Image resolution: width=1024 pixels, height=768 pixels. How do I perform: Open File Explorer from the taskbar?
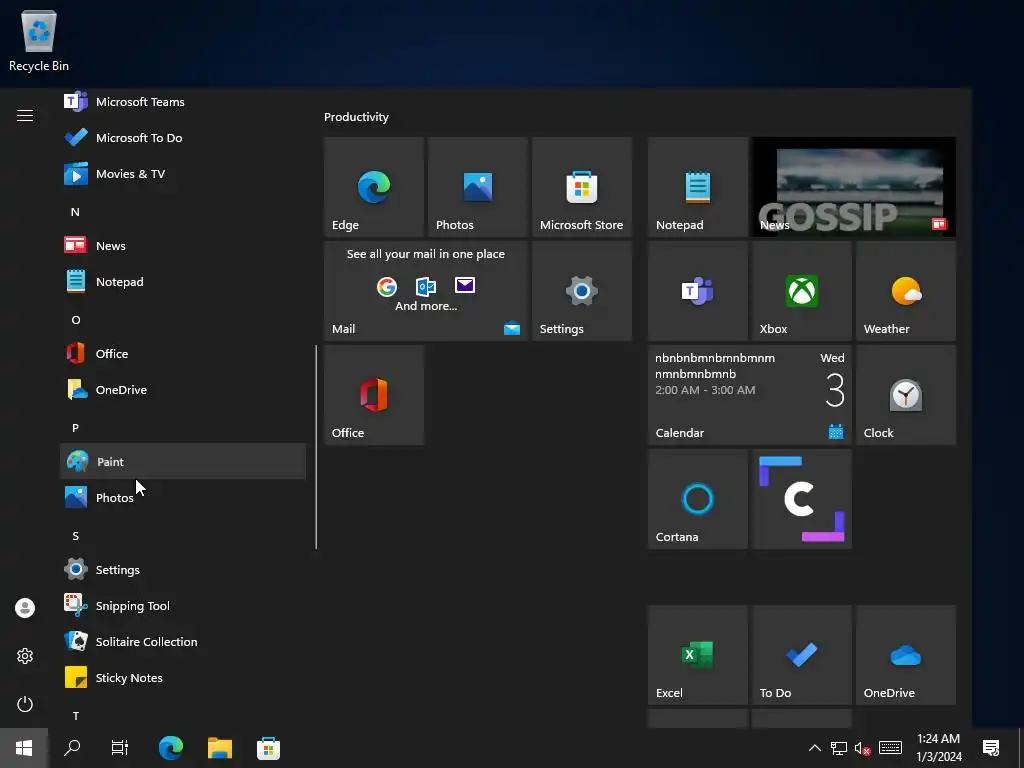click(x=220, y=748)
